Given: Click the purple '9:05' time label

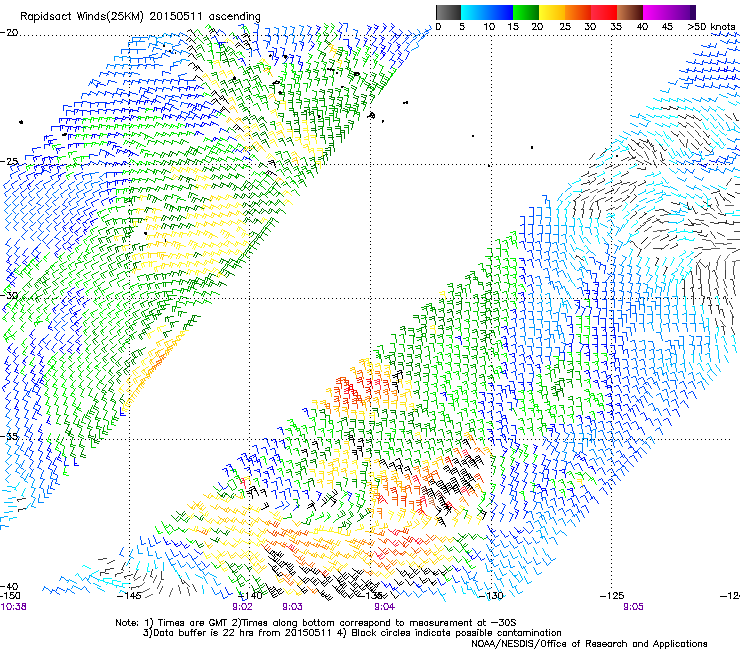Looking at the screenshot, I should (633, 607).
